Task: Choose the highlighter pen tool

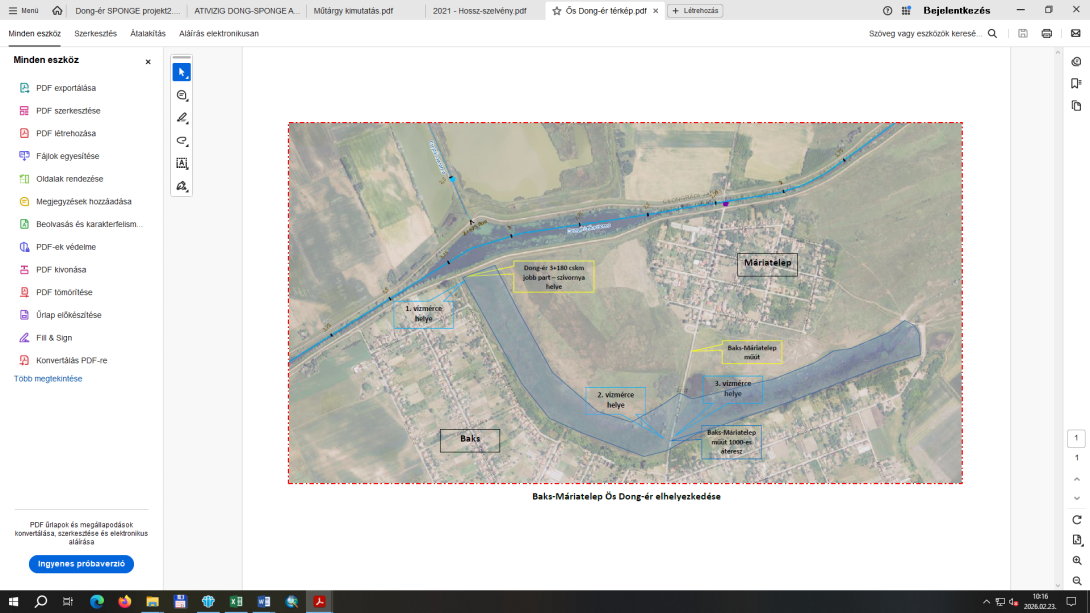Action: [x=181, y=118]
